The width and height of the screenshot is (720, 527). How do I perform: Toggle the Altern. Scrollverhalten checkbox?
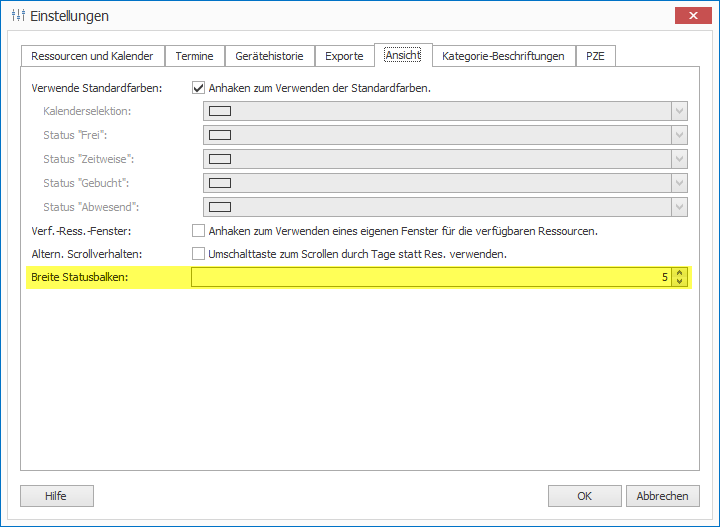point(198,254)
